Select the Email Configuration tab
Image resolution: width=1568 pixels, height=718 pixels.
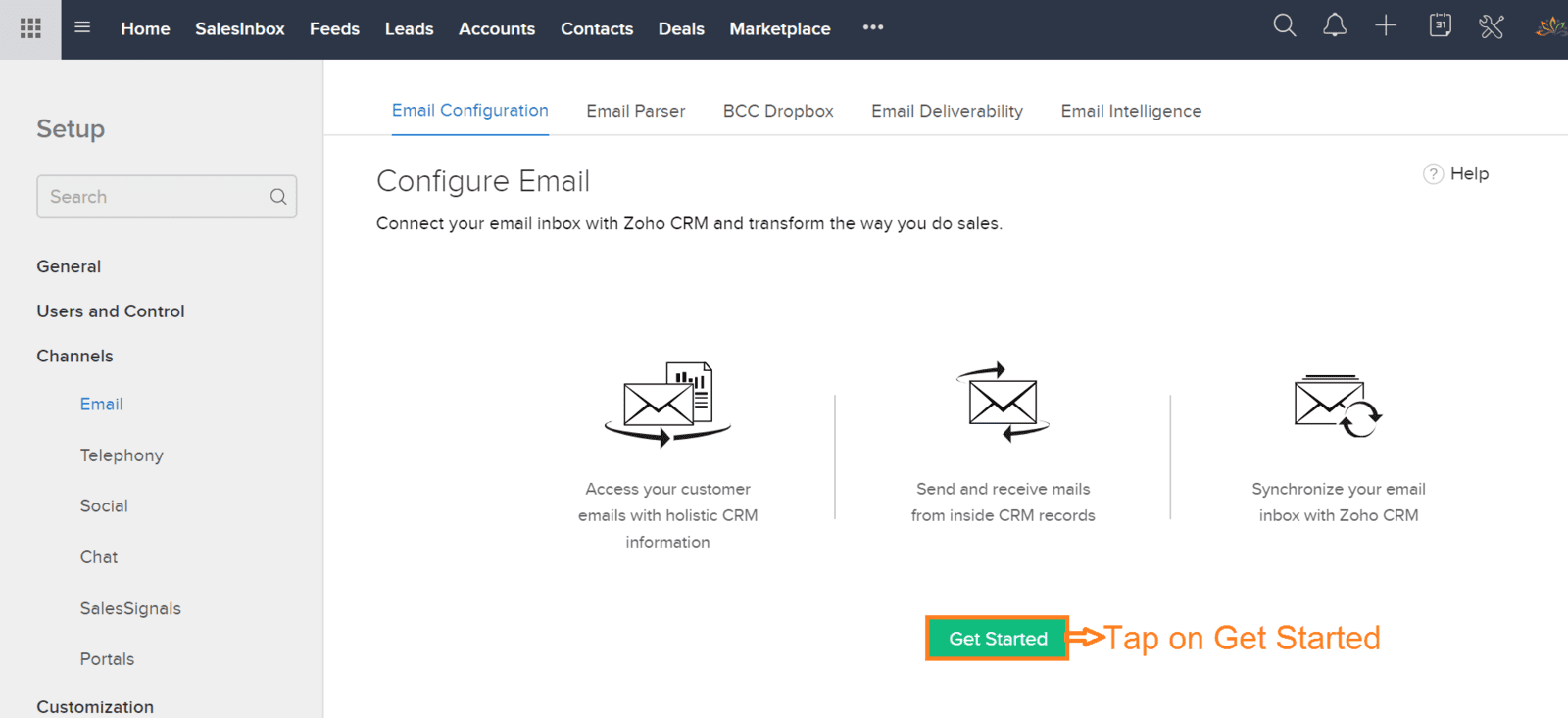(x=470, y=111)
